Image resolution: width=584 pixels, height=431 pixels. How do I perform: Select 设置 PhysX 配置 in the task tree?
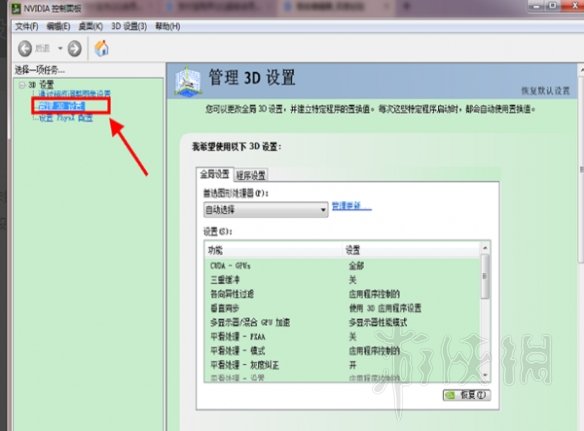click(x=66, y=118)
